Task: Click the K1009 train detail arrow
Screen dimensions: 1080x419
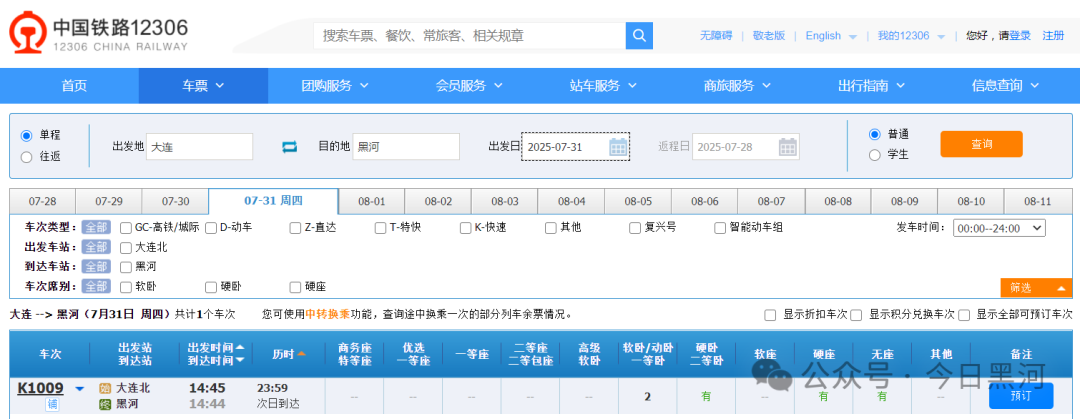Action: (79, 389)
